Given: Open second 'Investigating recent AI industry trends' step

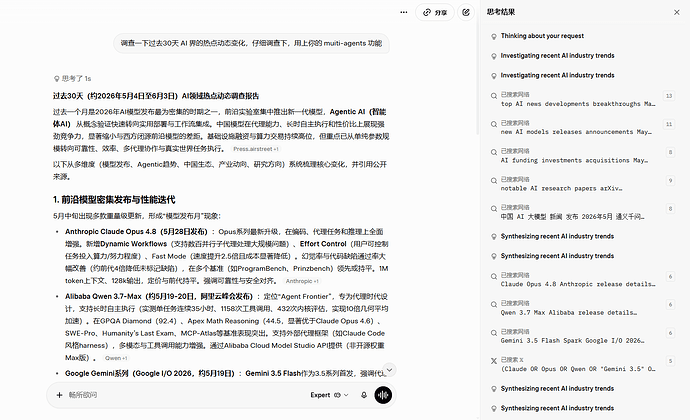Looking at the screenshot, I should click(557, 76).
